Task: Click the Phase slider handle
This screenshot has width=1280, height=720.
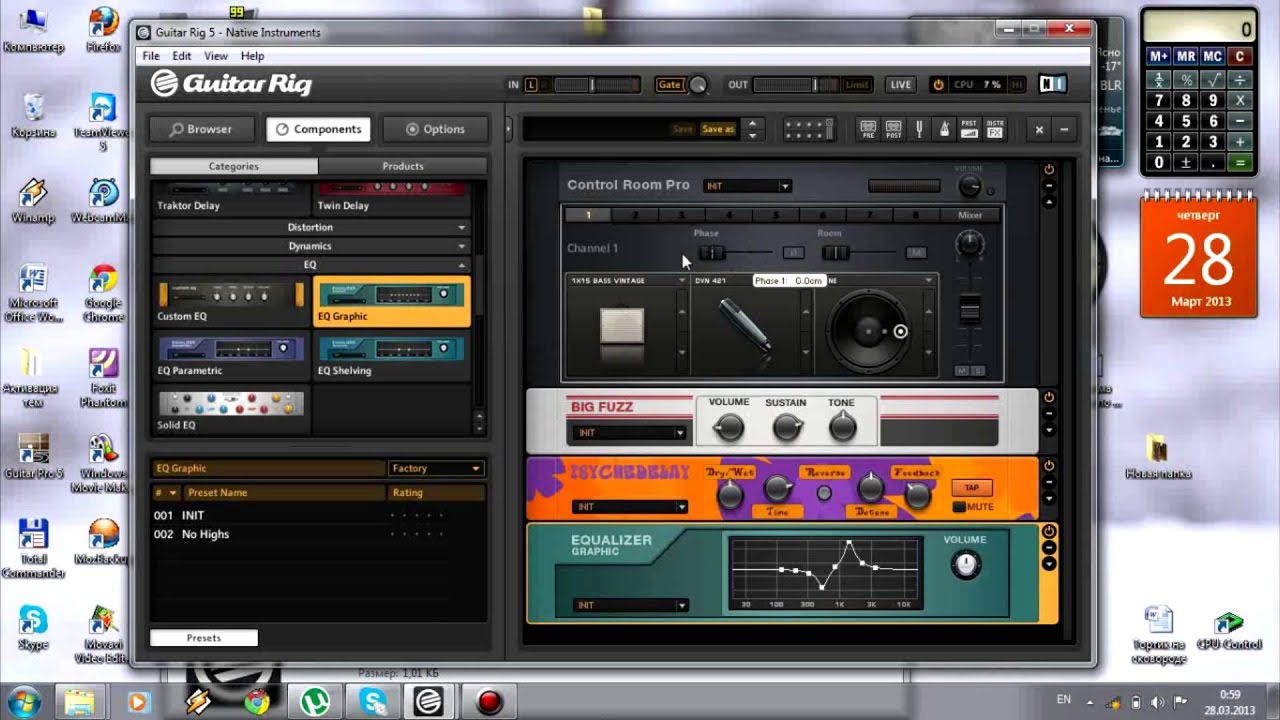Action: click(711, 253)
